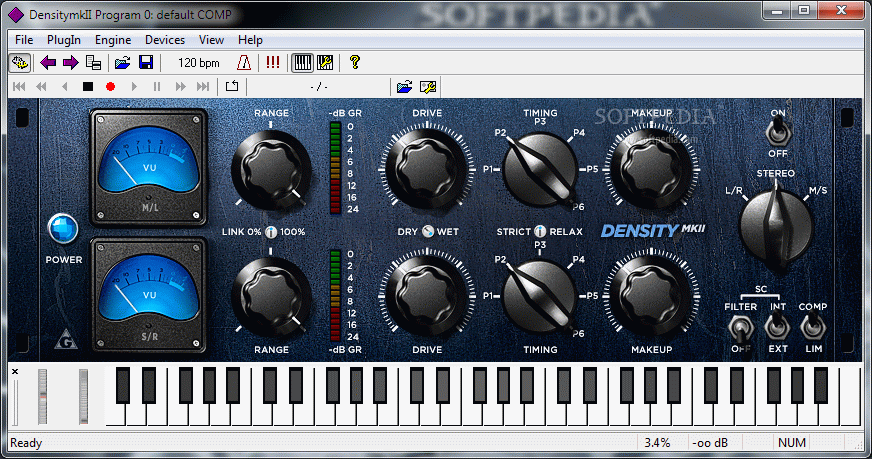Toggle the keyboard bar icon
Image resolution: width=872 pixels, height=459 pixels.
pyautogui.click(x=302, y=62)
